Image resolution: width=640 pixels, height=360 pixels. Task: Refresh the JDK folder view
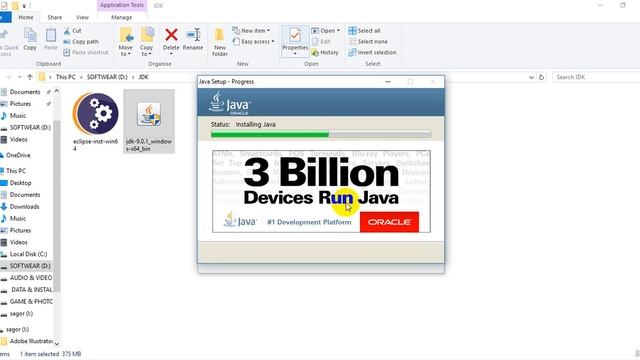541,77
